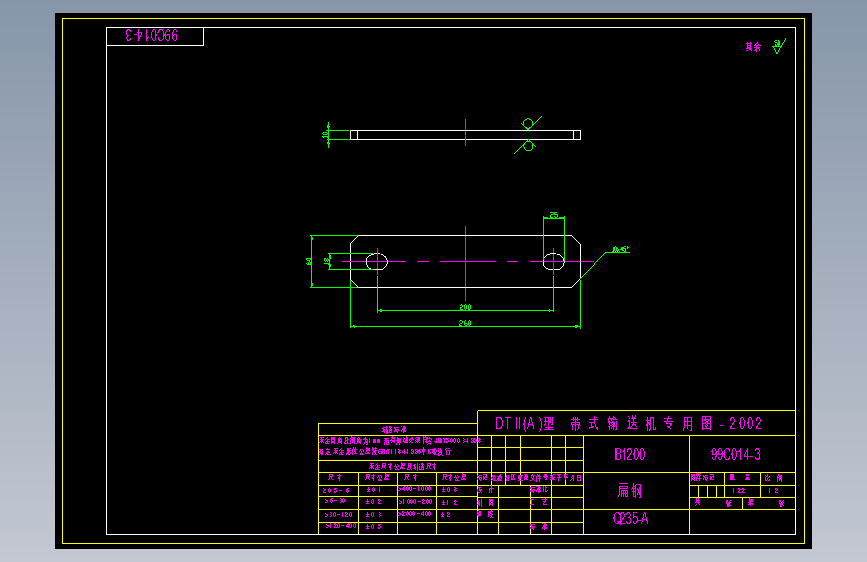867x562 pixels.
Task: Click the material text 'Q35-A'
Action: 630,518
